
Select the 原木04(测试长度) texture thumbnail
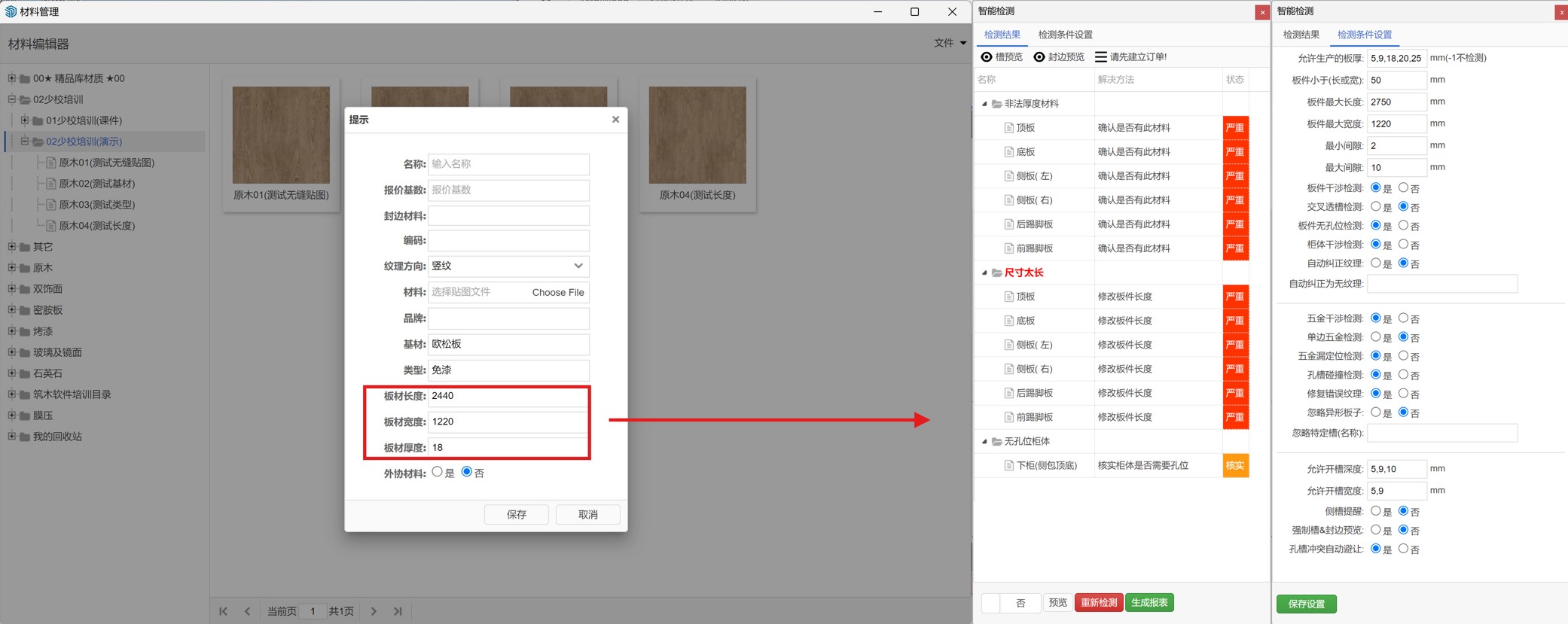(697, 135)
